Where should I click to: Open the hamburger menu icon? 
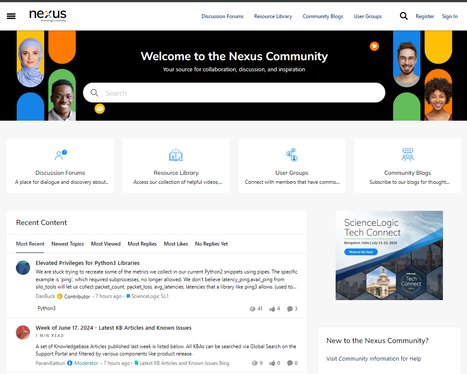[11, 16]
